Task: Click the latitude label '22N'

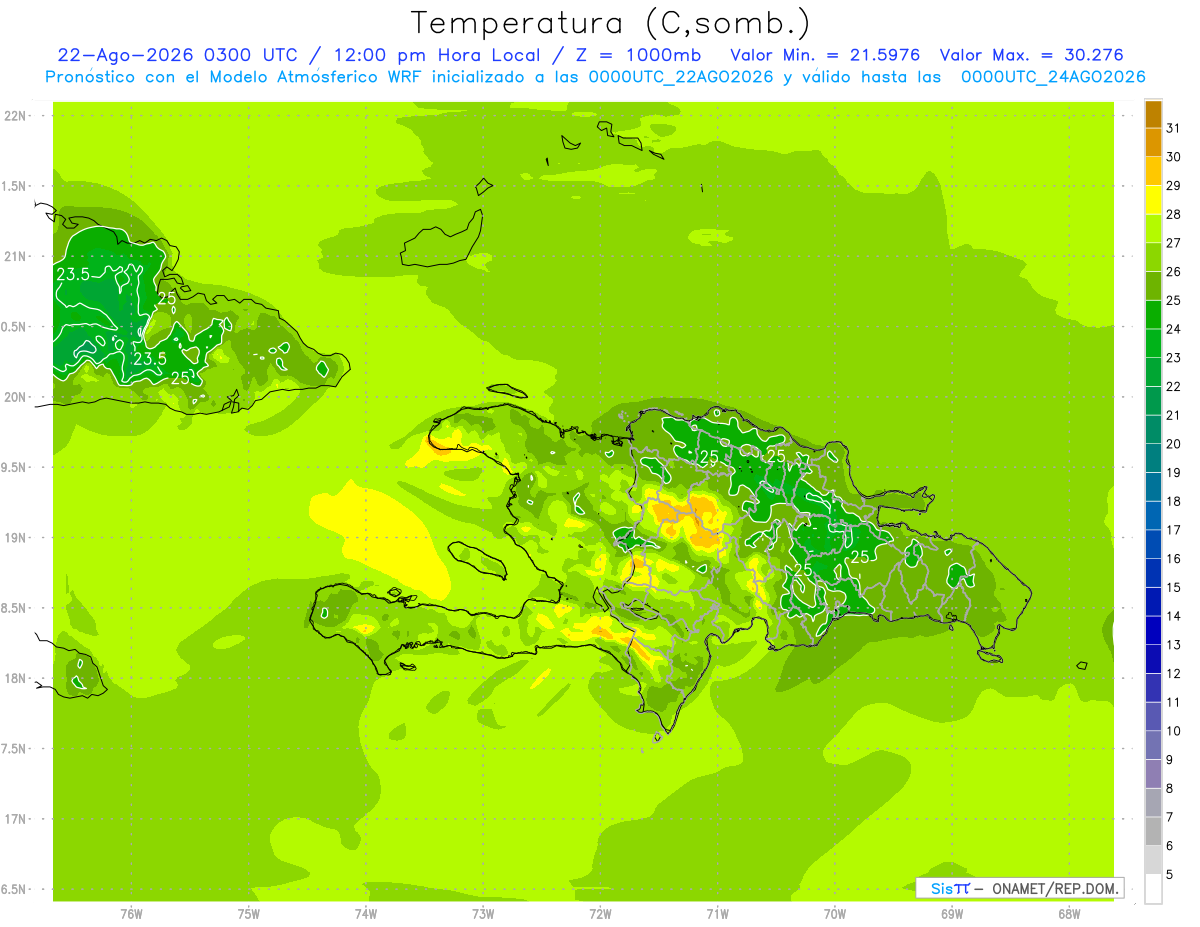Action: (x=16, y=116)
